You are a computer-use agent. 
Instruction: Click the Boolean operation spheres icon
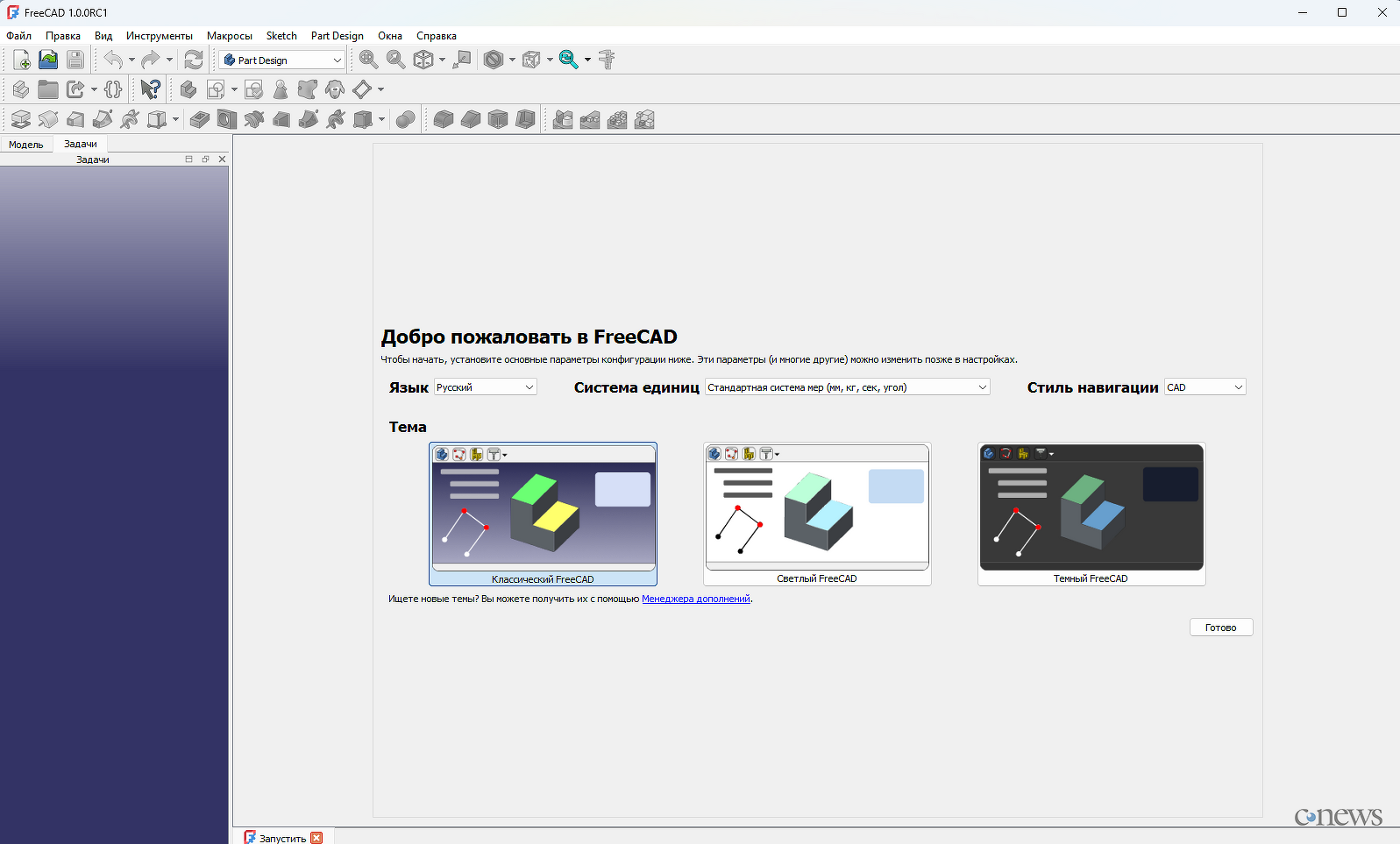coord(405,119)
